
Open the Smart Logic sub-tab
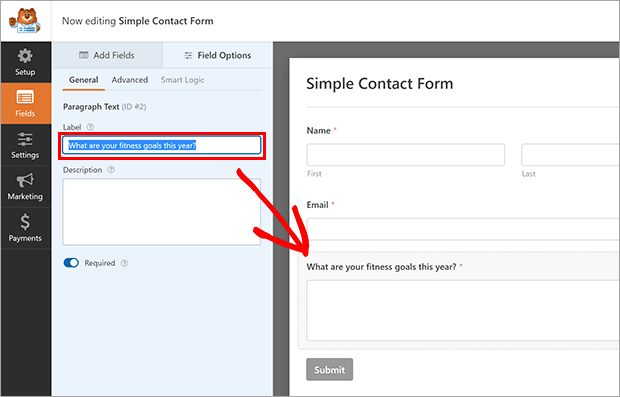pyautogui.click(x=182, y=80)
